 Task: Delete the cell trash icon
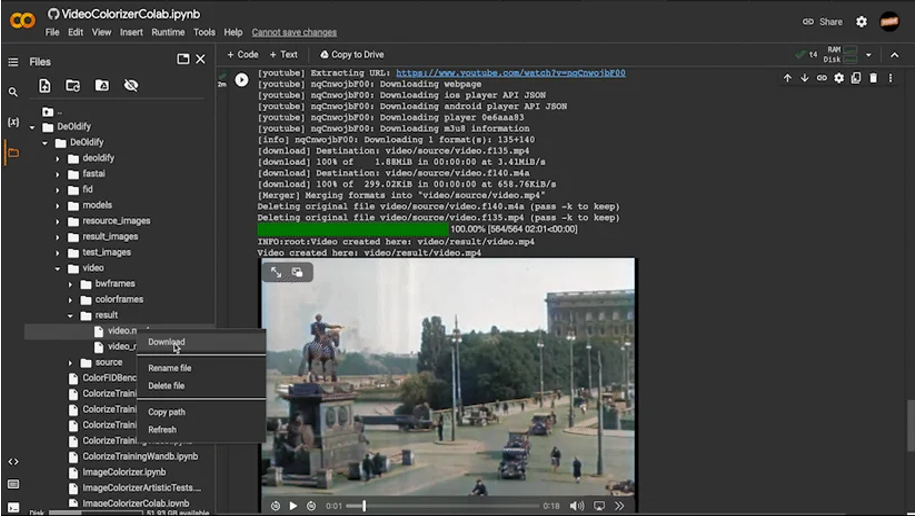pyautogui.click(x=873, y=78)
